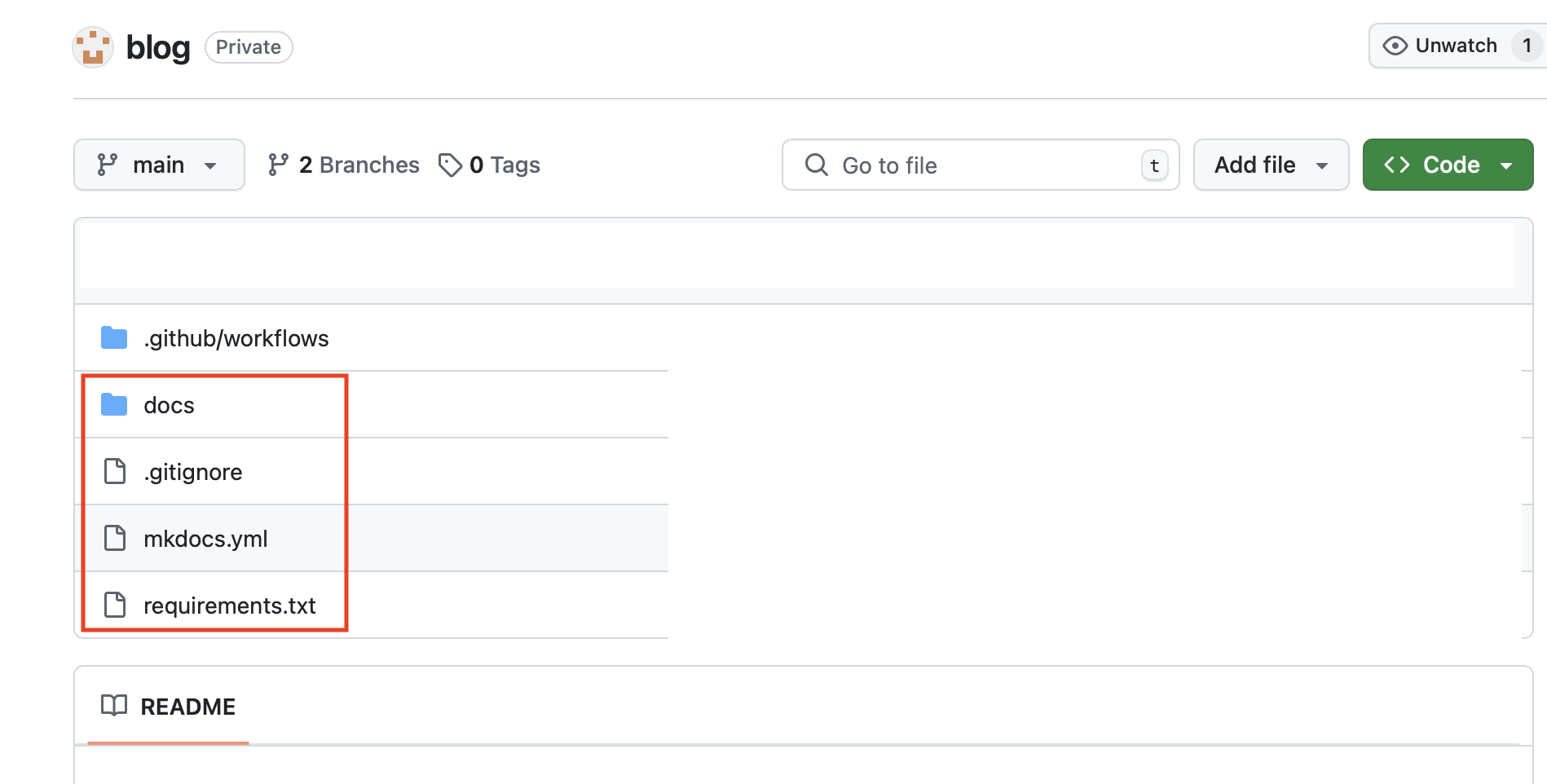Click the requirements.txt file icon
The image size is (1547, 784).
(115, 605)
